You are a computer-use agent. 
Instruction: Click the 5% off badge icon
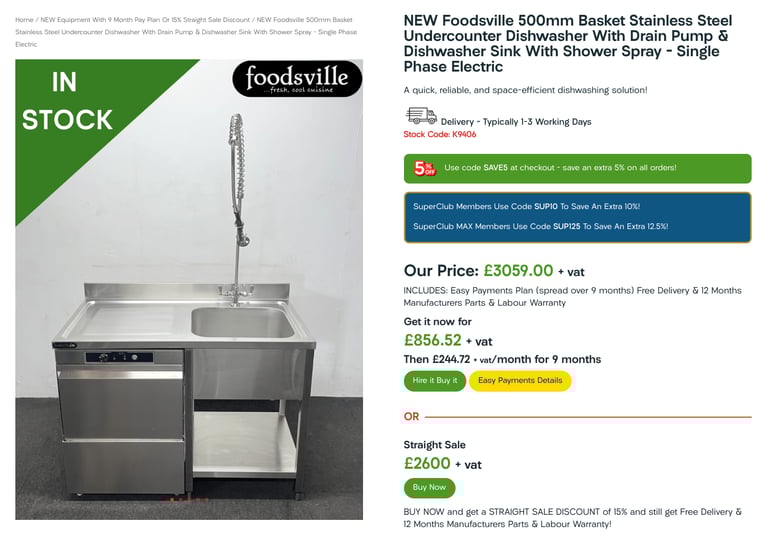coord(424,168)
